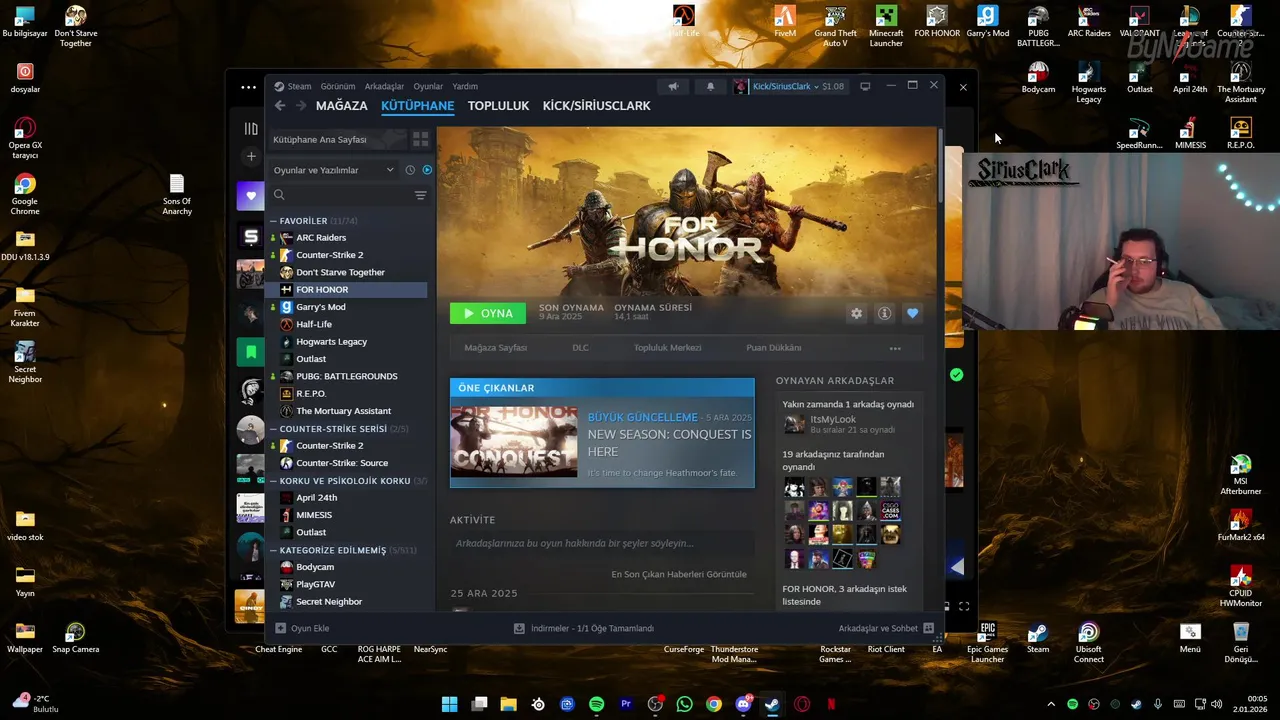Toggle the ready-to-play filter icon
1280x720 pixels.
(427, 170)
